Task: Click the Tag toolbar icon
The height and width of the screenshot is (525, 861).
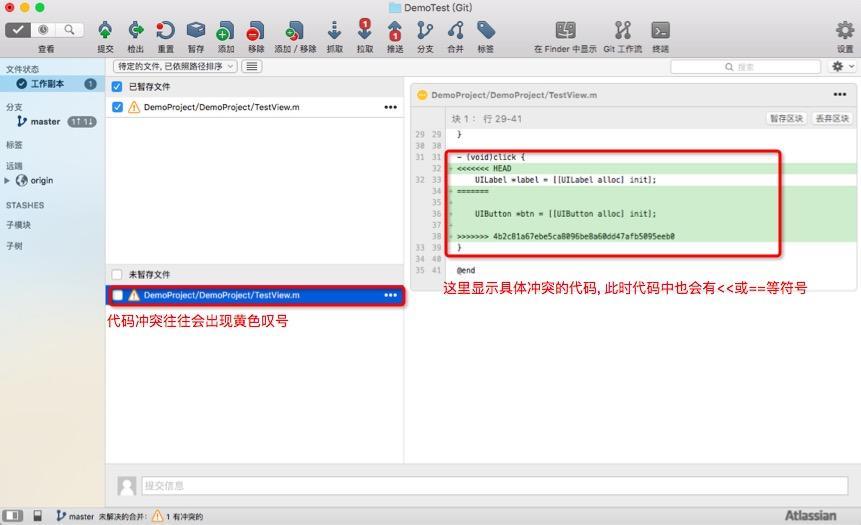Action: 485,30
